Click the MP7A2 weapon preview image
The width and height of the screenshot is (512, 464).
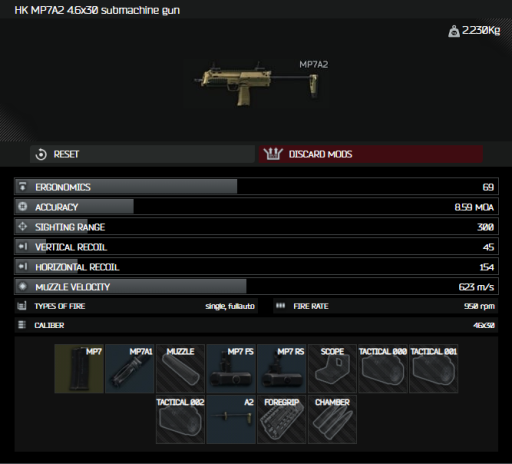[256, 84]
